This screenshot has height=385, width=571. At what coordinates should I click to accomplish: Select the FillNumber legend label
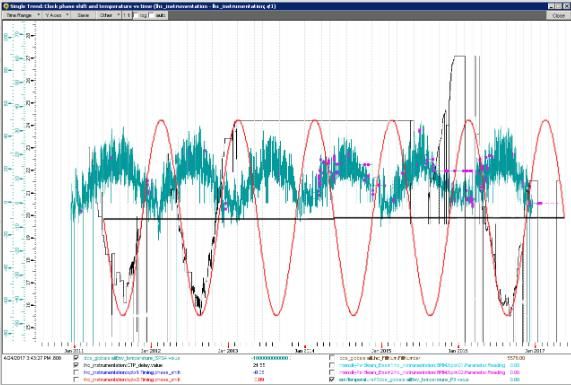pyautogui.click(x=380, y=358)
